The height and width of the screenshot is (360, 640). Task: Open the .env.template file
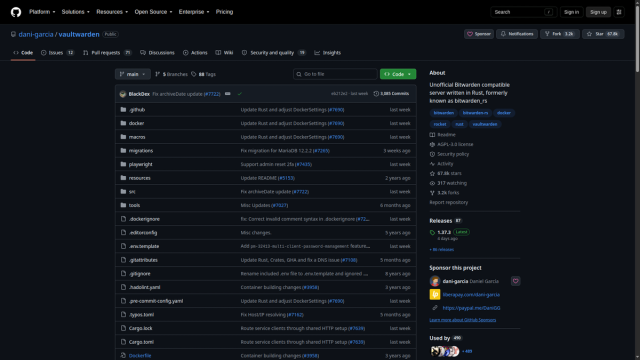tap(144, 247)
